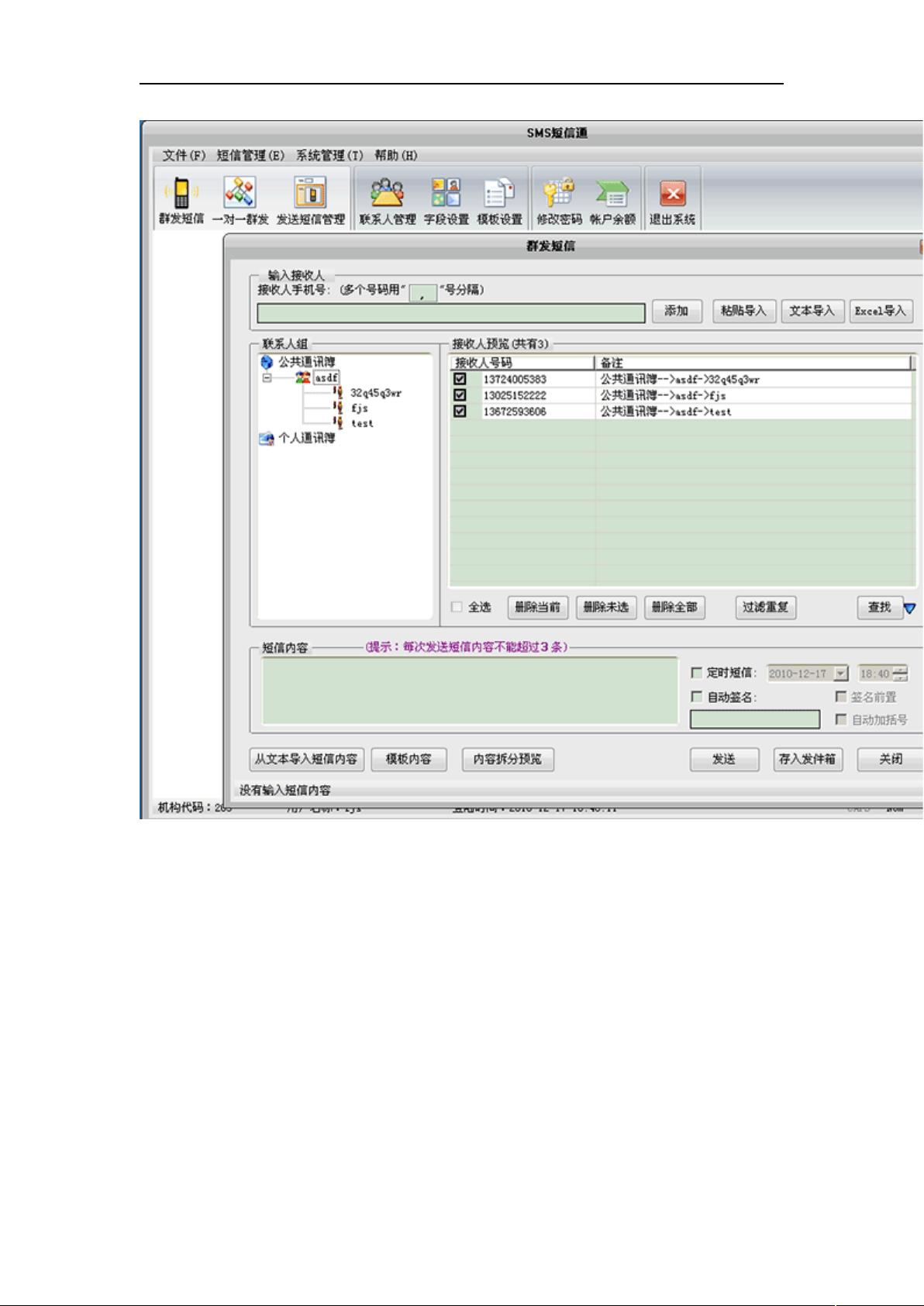The width and height of the screenshot is (924, 1306).
Task: Click the 退出系统 exit system icon
Action: pos(672,199)
